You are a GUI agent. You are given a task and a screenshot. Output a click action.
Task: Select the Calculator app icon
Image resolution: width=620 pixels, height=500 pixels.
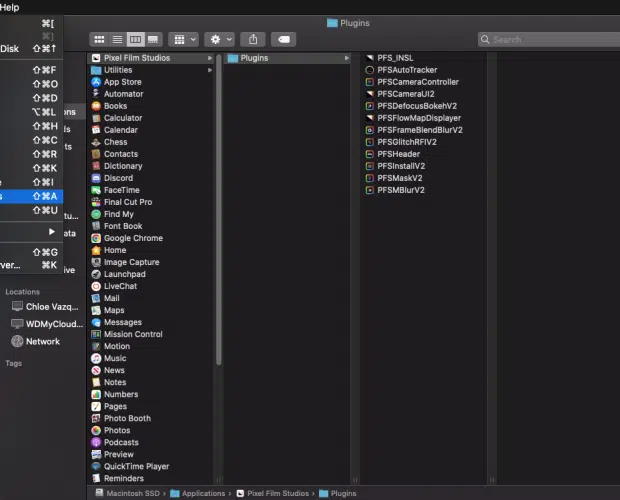click(x=96, y=118)
